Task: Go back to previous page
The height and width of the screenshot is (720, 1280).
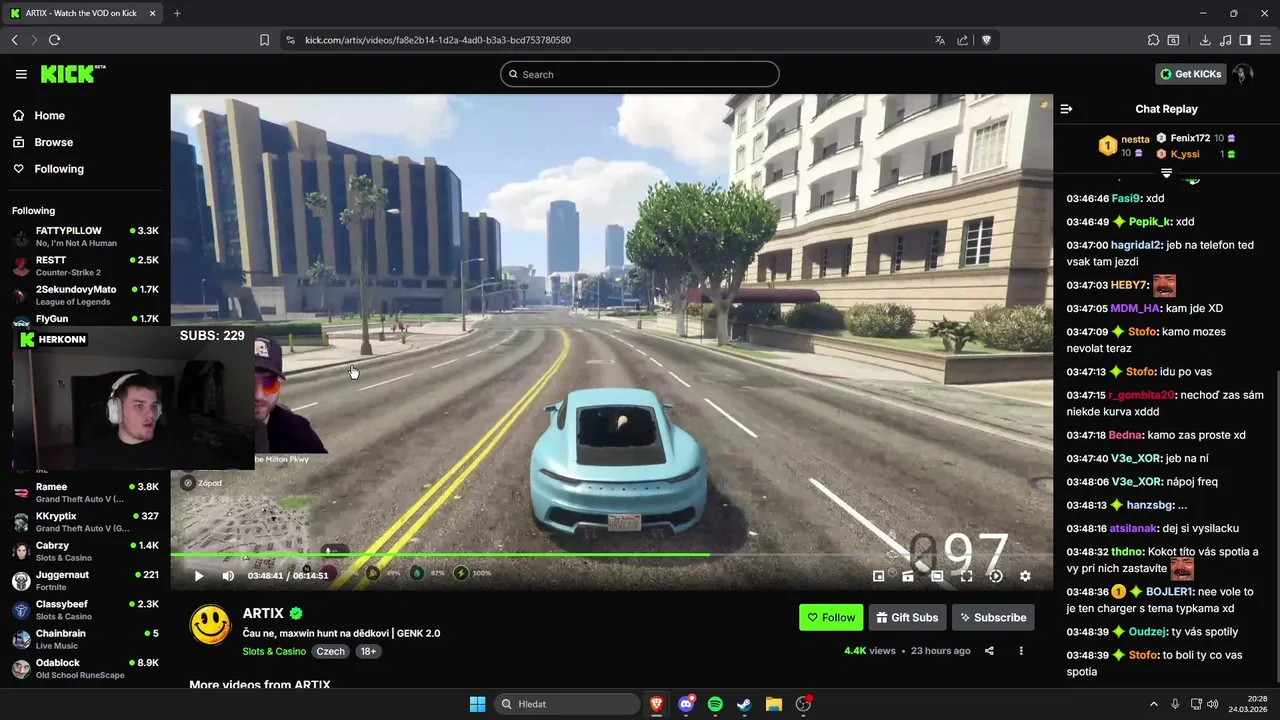Action: click(14, 40)
